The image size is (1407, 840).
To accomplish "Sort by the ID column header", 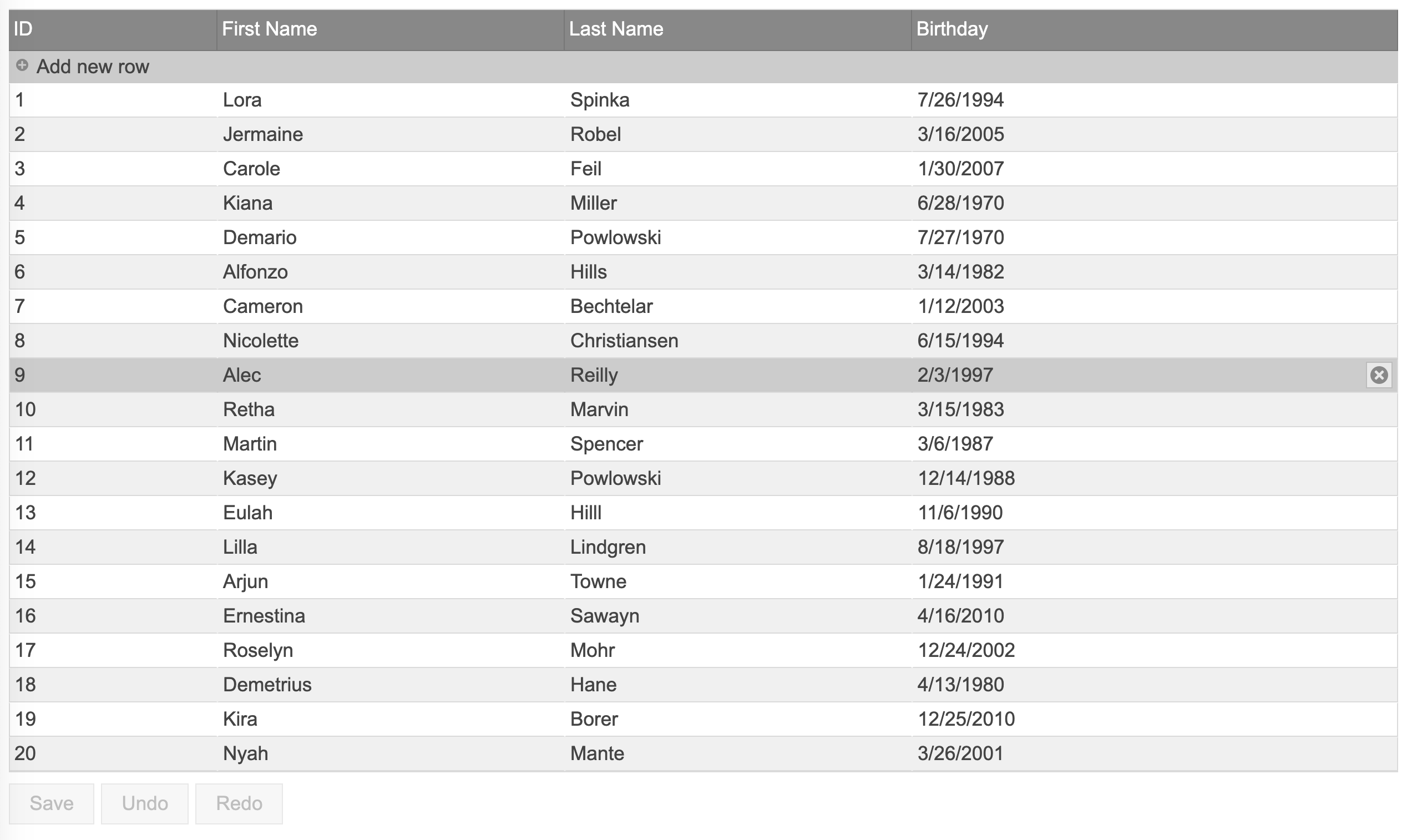I will 23,29.
